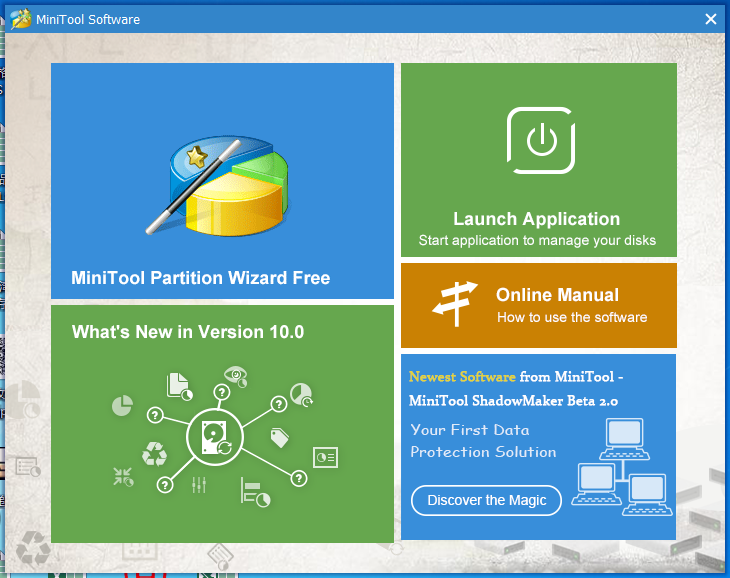Select the MiniTool Partition Wizard Free title

coord(201,278)
